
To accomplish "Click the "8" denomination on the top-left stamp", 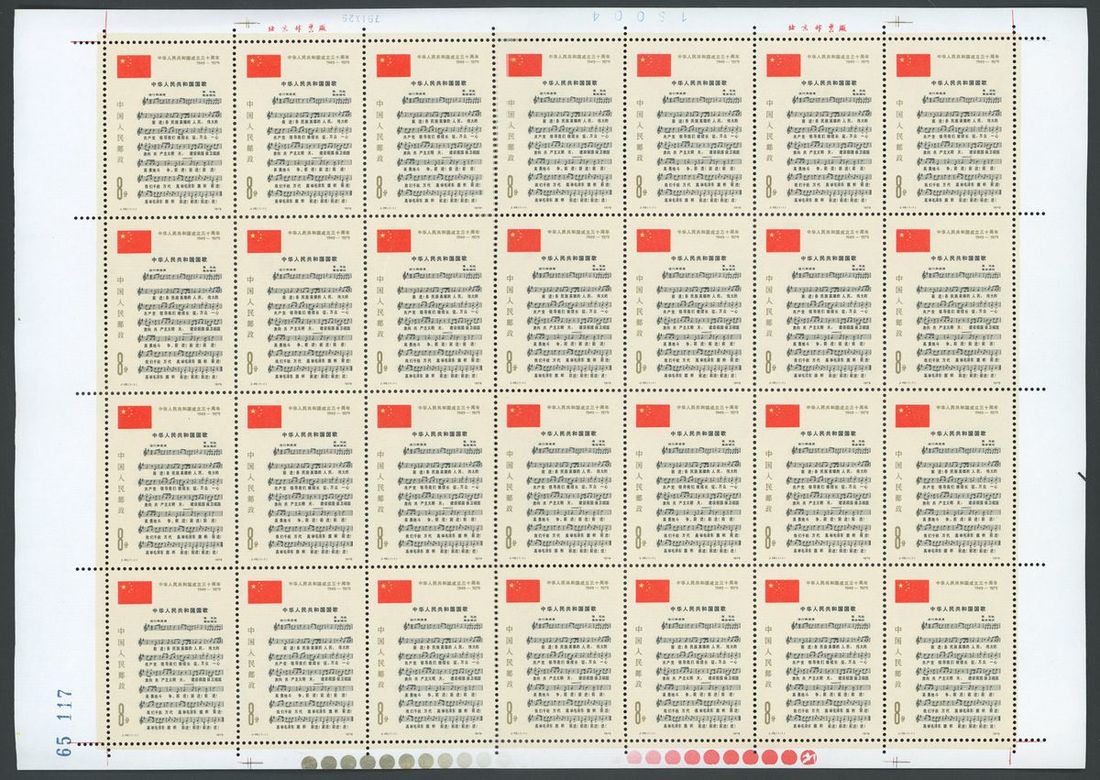I will [x=123, y=186].
